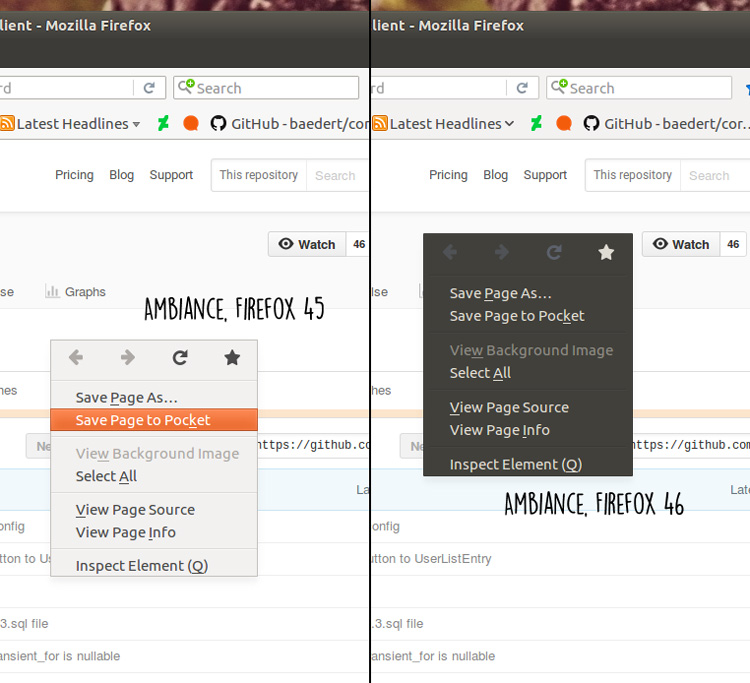This screenshot has width=750, height=683.
Task: Toggle the Watch button in the left window
Action: point(307,244)
